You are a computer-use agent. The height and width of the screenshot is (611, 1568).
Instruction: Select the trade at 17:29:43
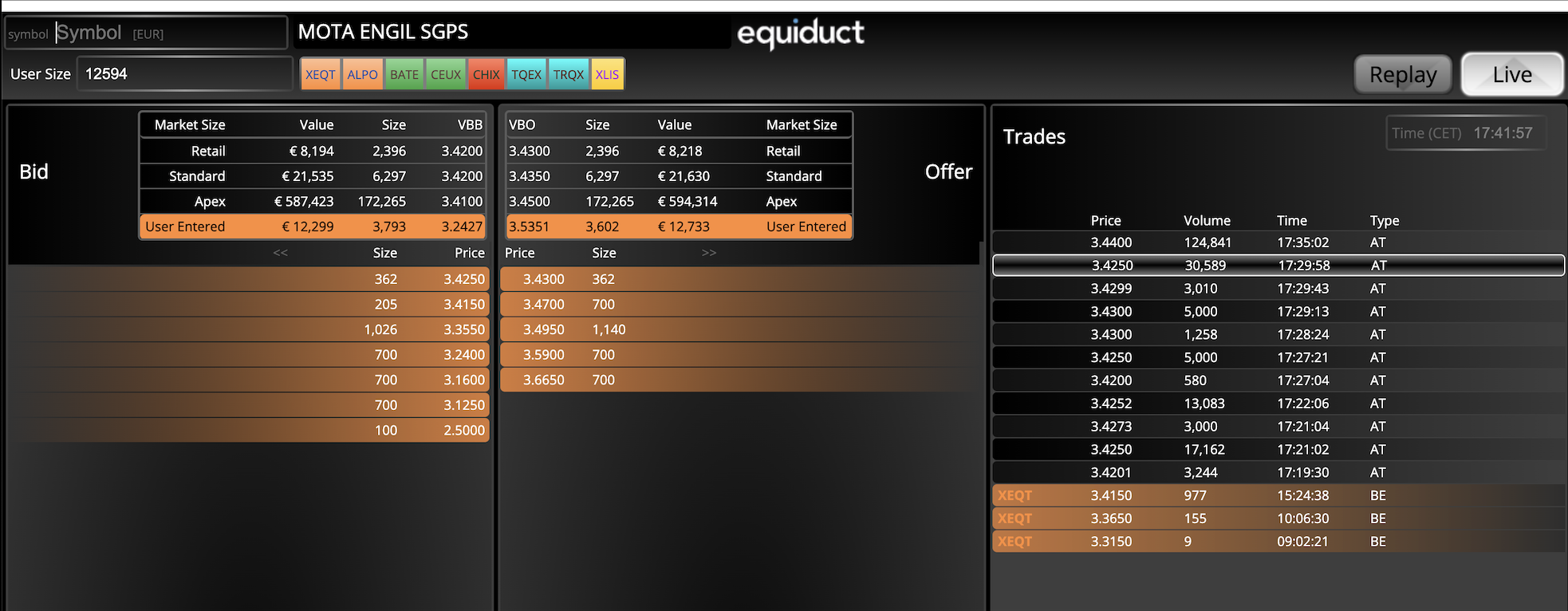click(1278, 289)
